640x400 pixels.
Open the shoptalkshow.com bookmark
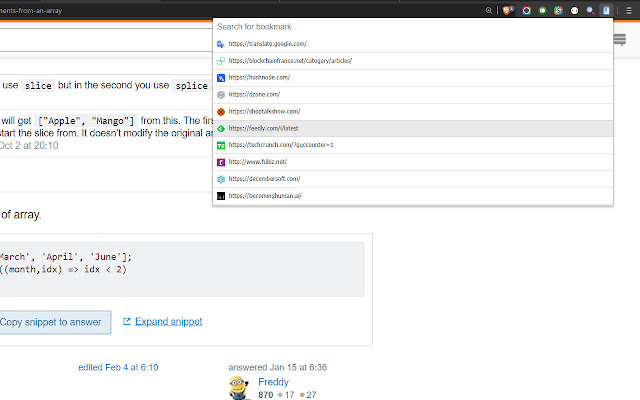point(413,111)
